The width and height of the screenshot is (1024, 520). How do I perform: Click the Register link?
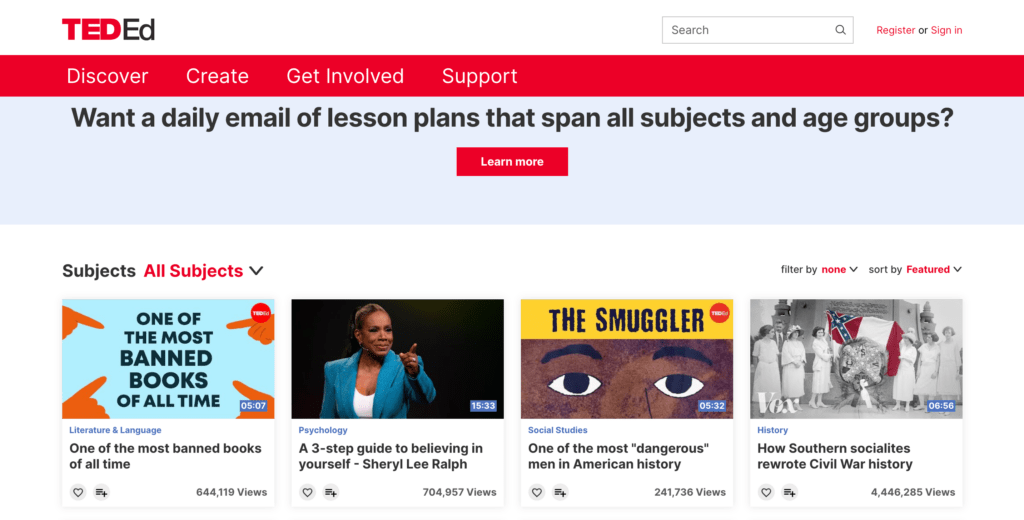pyautogui.click(x=895, y=30)
